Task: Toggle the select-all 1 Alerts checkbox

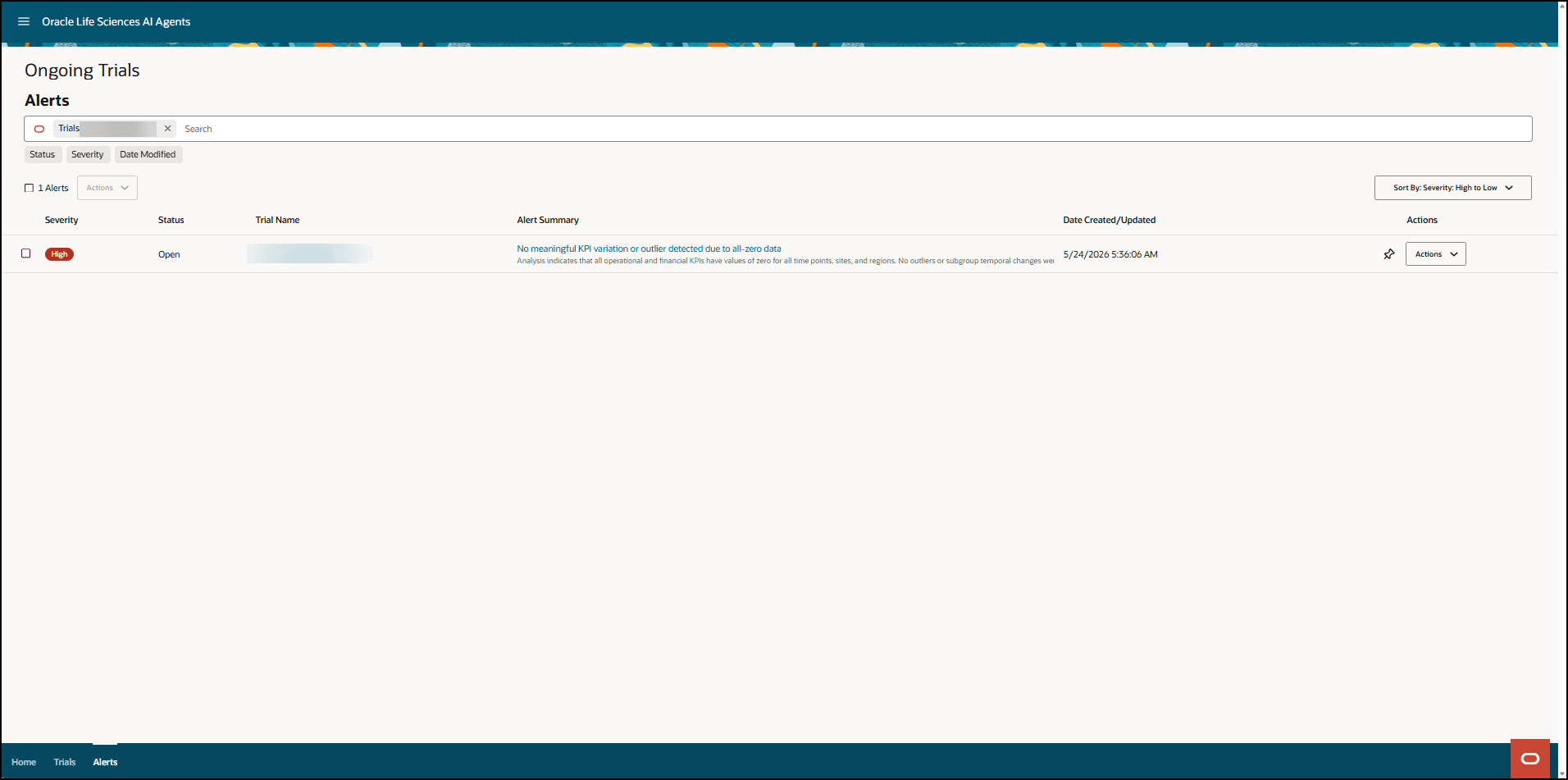Action: (x=29, y=188)
